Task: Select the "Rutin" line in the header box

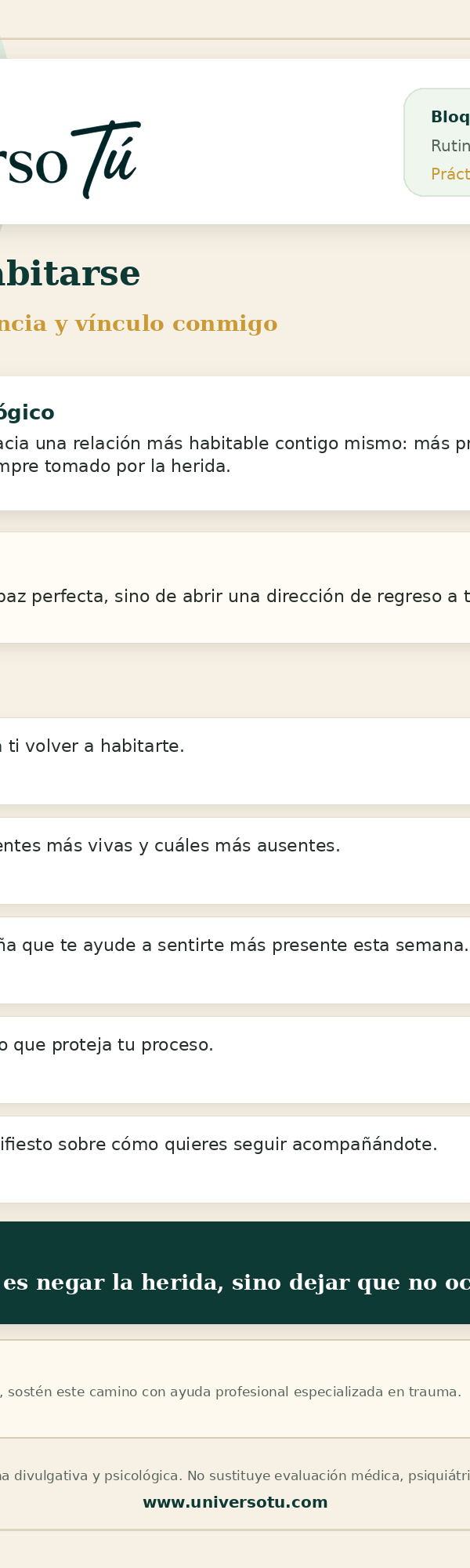Action: [x=450, y=146]
